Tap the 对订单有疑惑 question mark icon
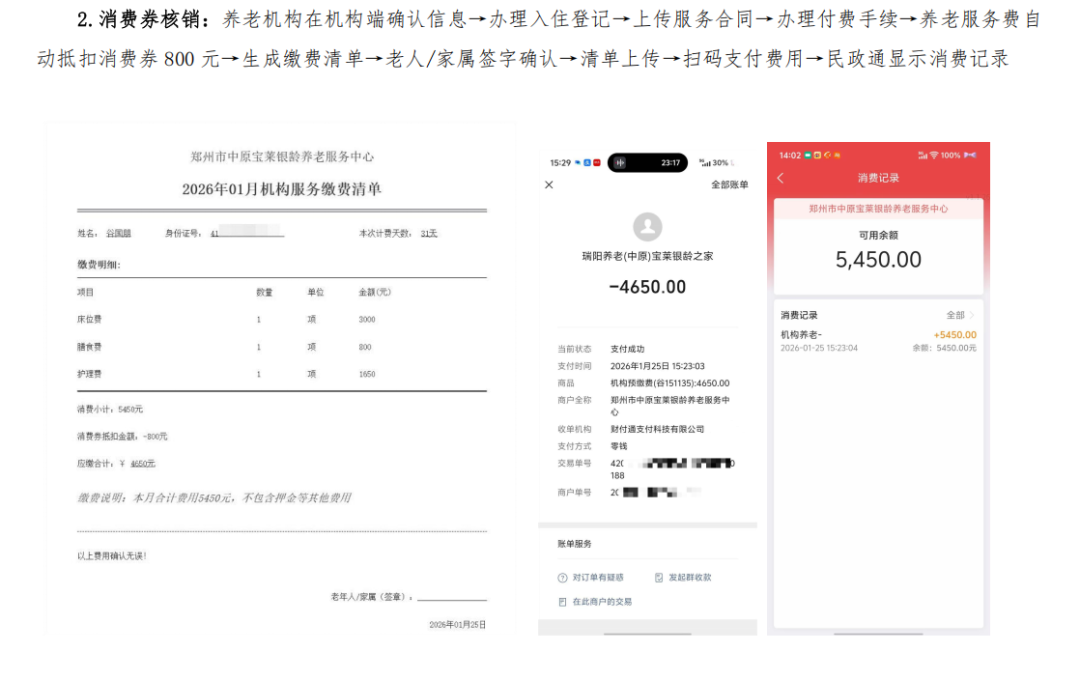This screenshot has width=1080, height=680. [x=562, y=578]
